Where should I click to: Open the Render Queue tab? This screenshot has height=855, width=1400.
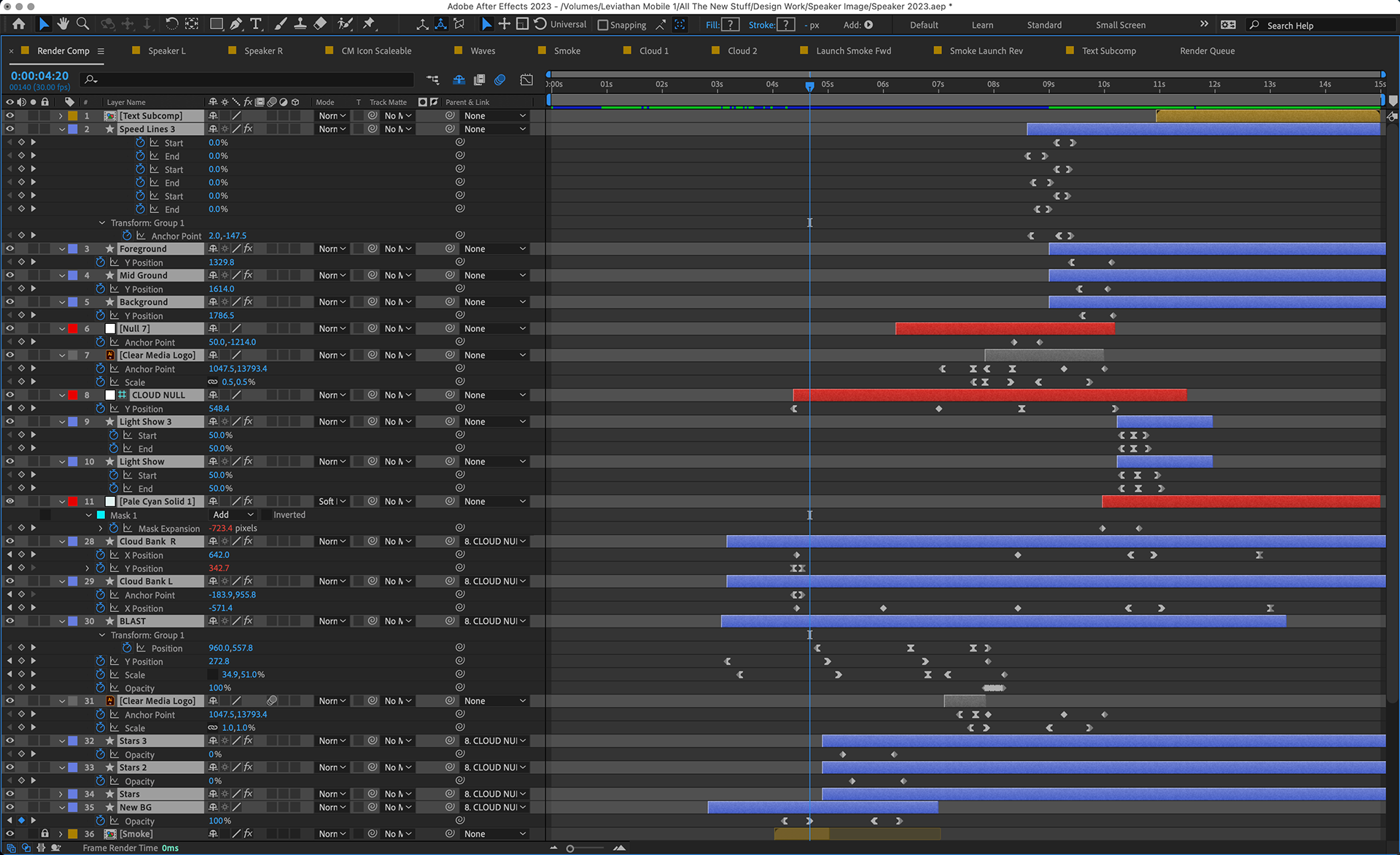point(1207,51)
